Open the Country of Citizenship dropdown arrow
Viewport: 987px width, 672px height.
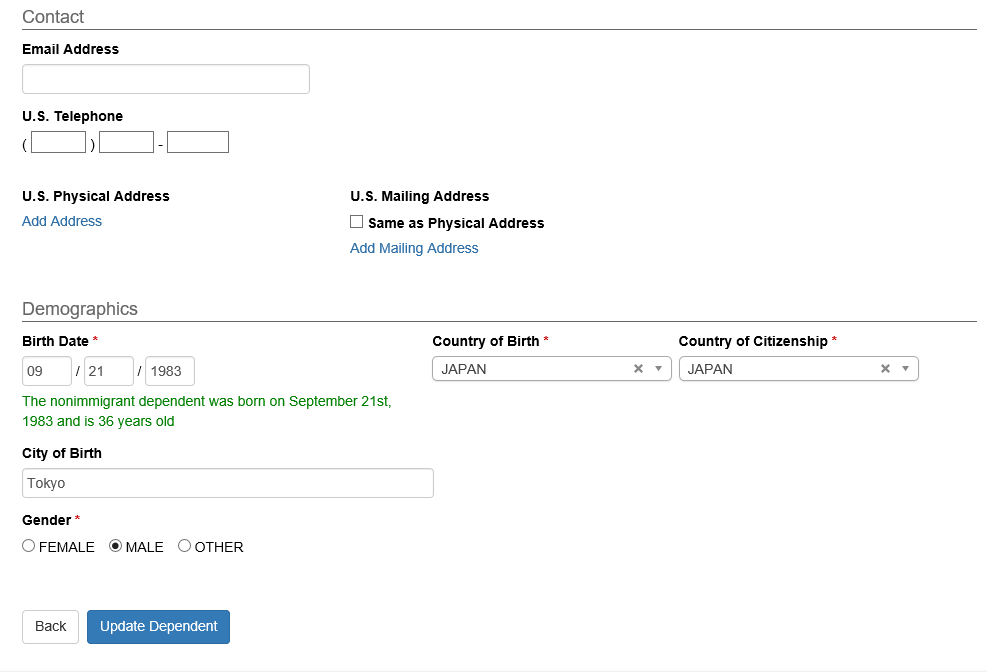905,369
